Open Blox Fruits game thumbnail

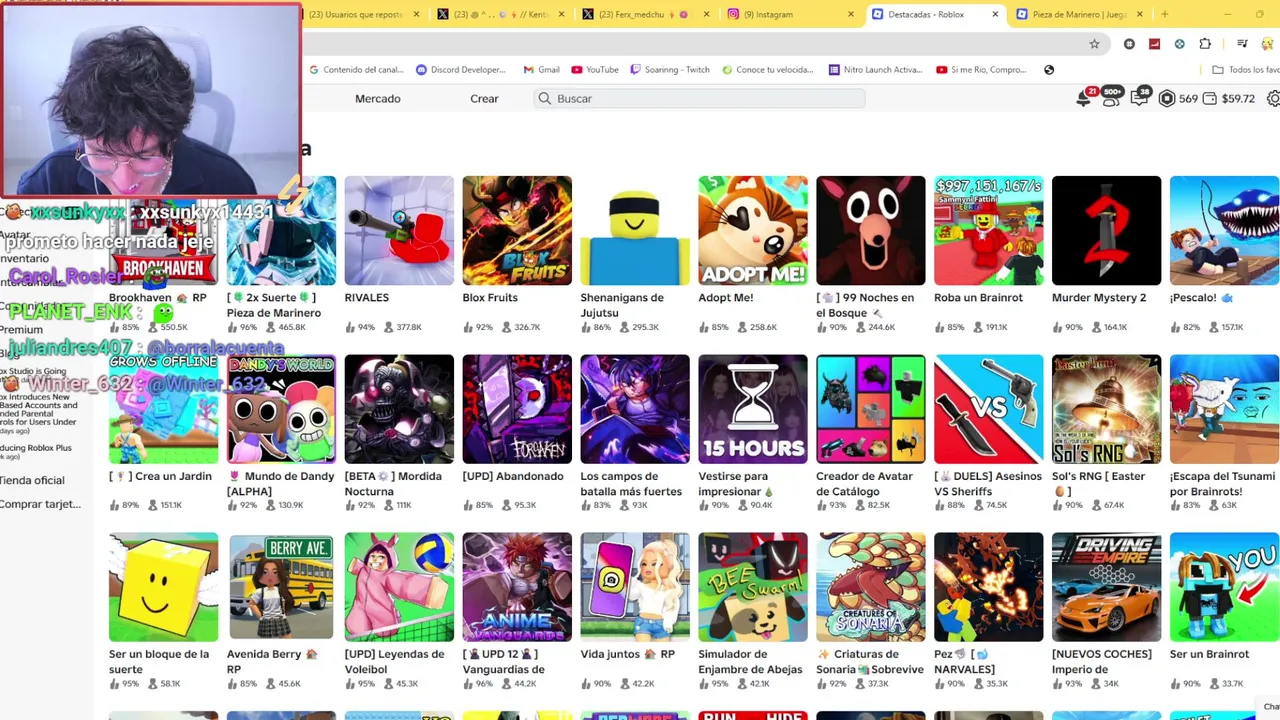point(517,231)
